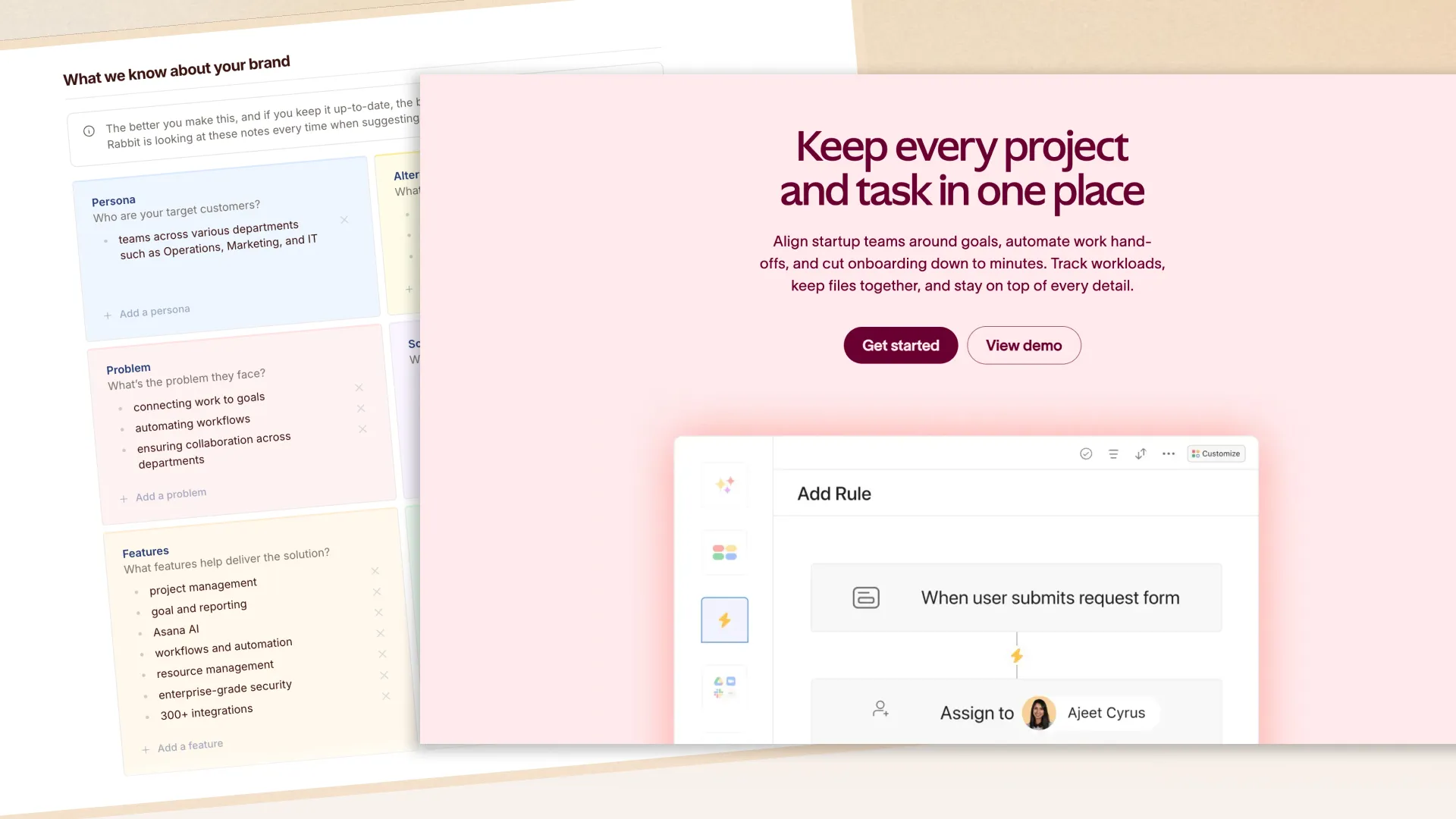Open the three-dots more menu icon
Viewport: 1456px width, 819px height.
(x=1169, y=453)
